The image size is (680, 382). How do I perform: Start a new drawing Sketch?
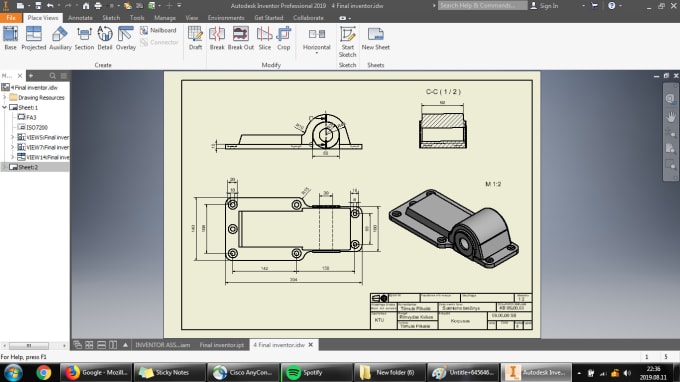347,42
